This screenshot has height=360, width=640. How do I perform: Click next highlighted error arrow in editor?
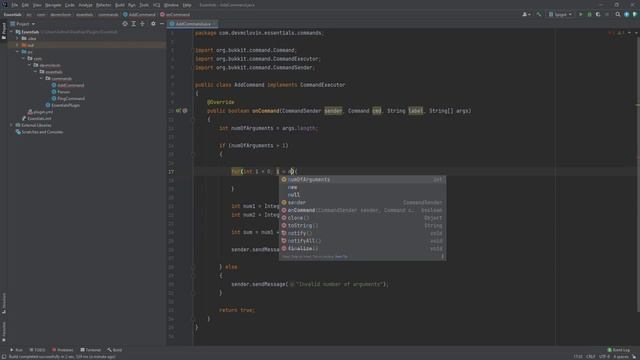coord(636,33)
